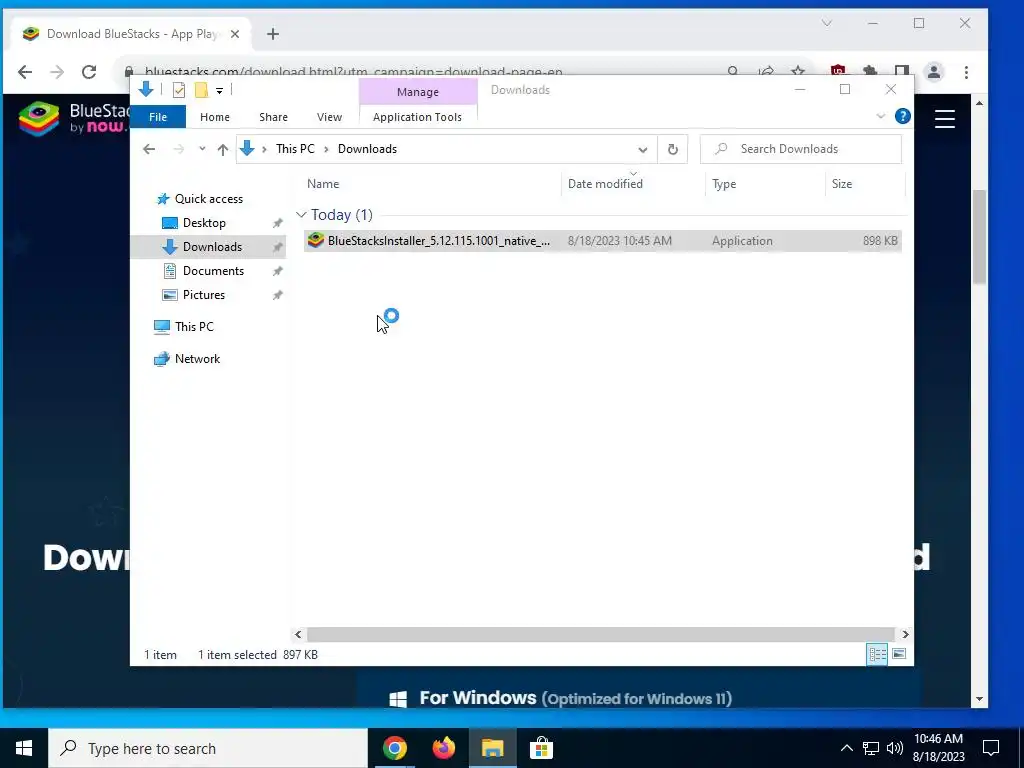Switch to the Share ribbon tab
The image size is (1024, 768).
[x=273, y=117]
